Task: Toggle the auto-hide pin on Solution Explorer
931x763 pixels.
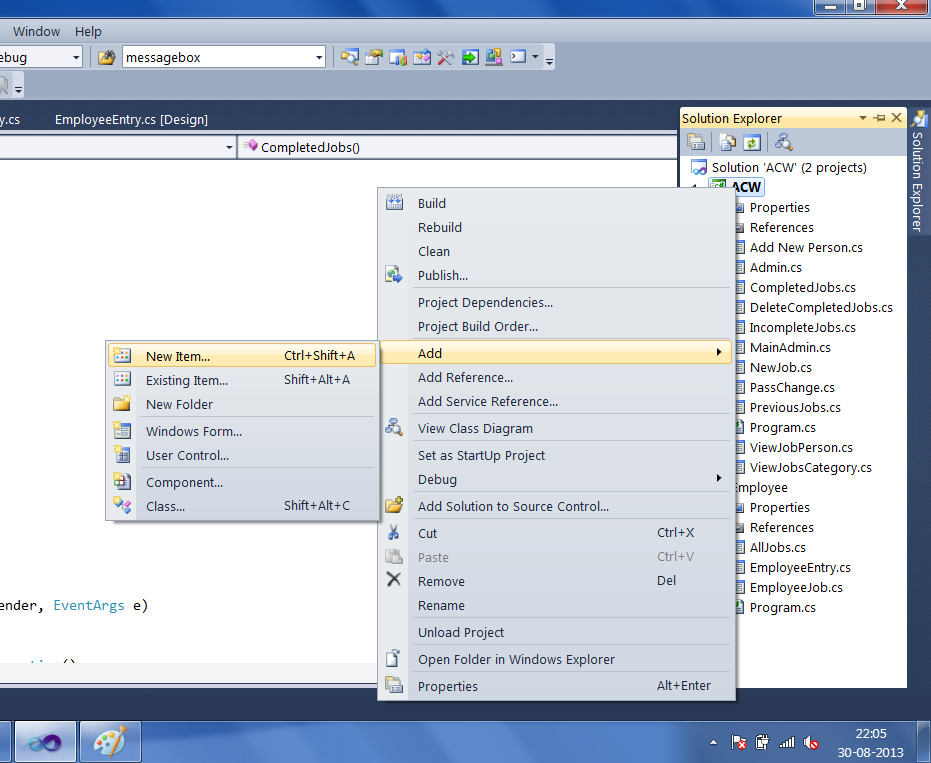Action: (880, 118)
